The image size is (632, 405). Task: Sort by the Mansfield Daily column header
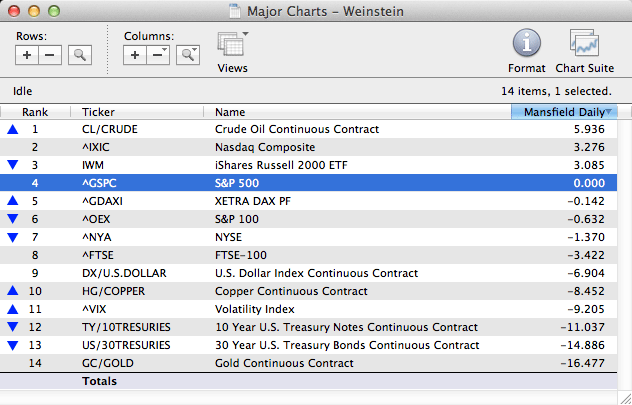click(563, 112)
